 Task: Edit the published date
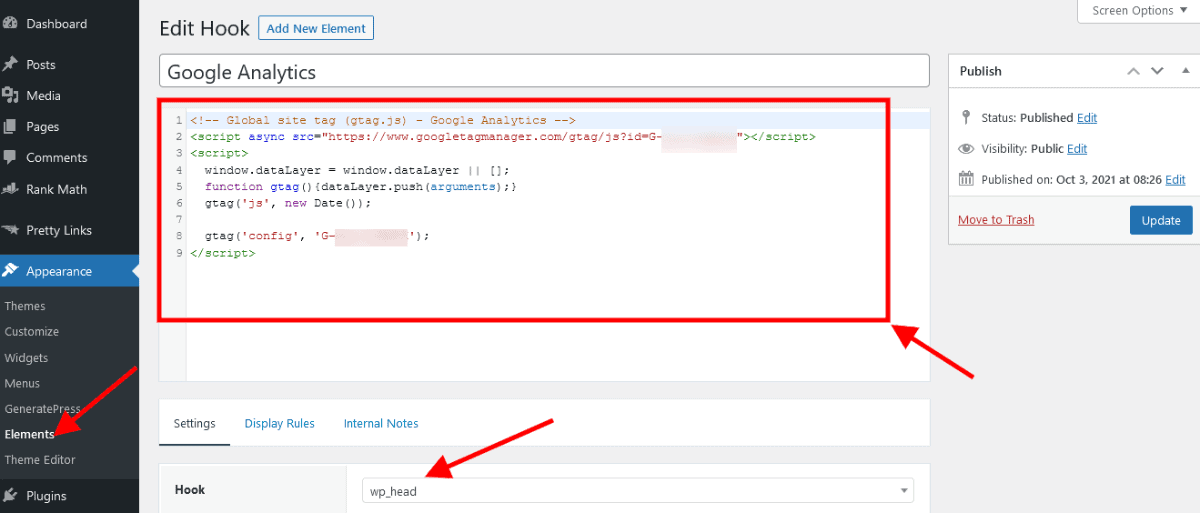coord(1175,179)
